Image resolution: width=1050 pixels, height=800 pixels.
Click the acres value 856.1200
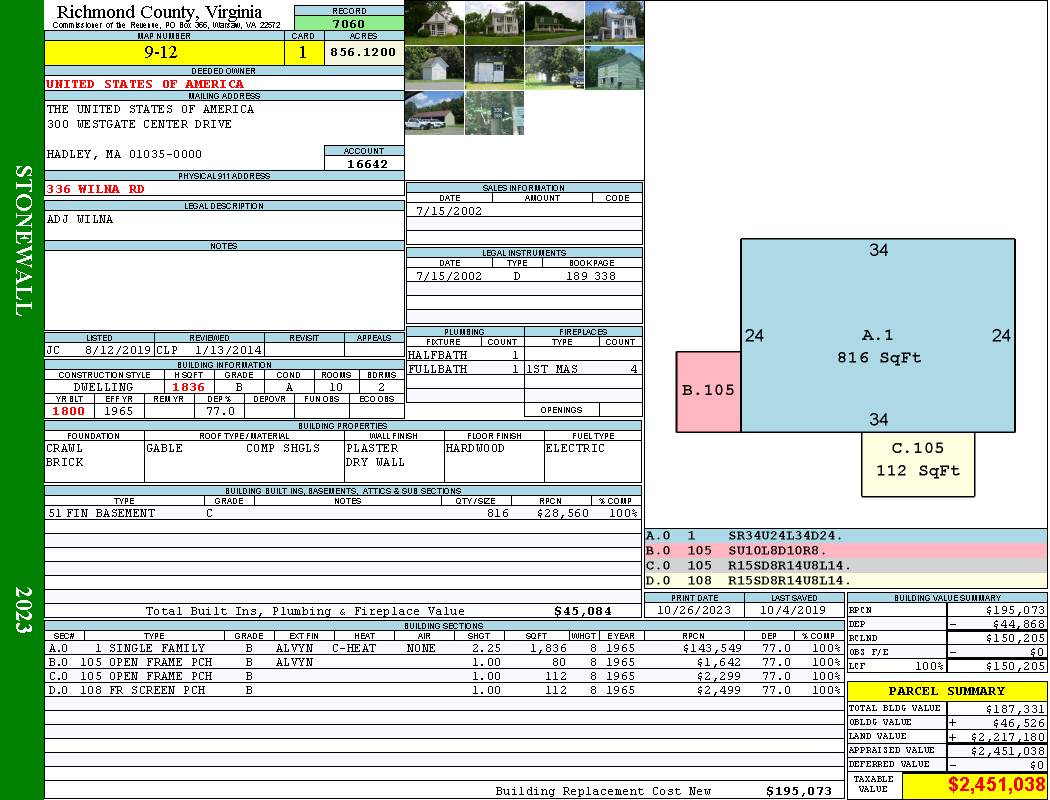(363, 52)
